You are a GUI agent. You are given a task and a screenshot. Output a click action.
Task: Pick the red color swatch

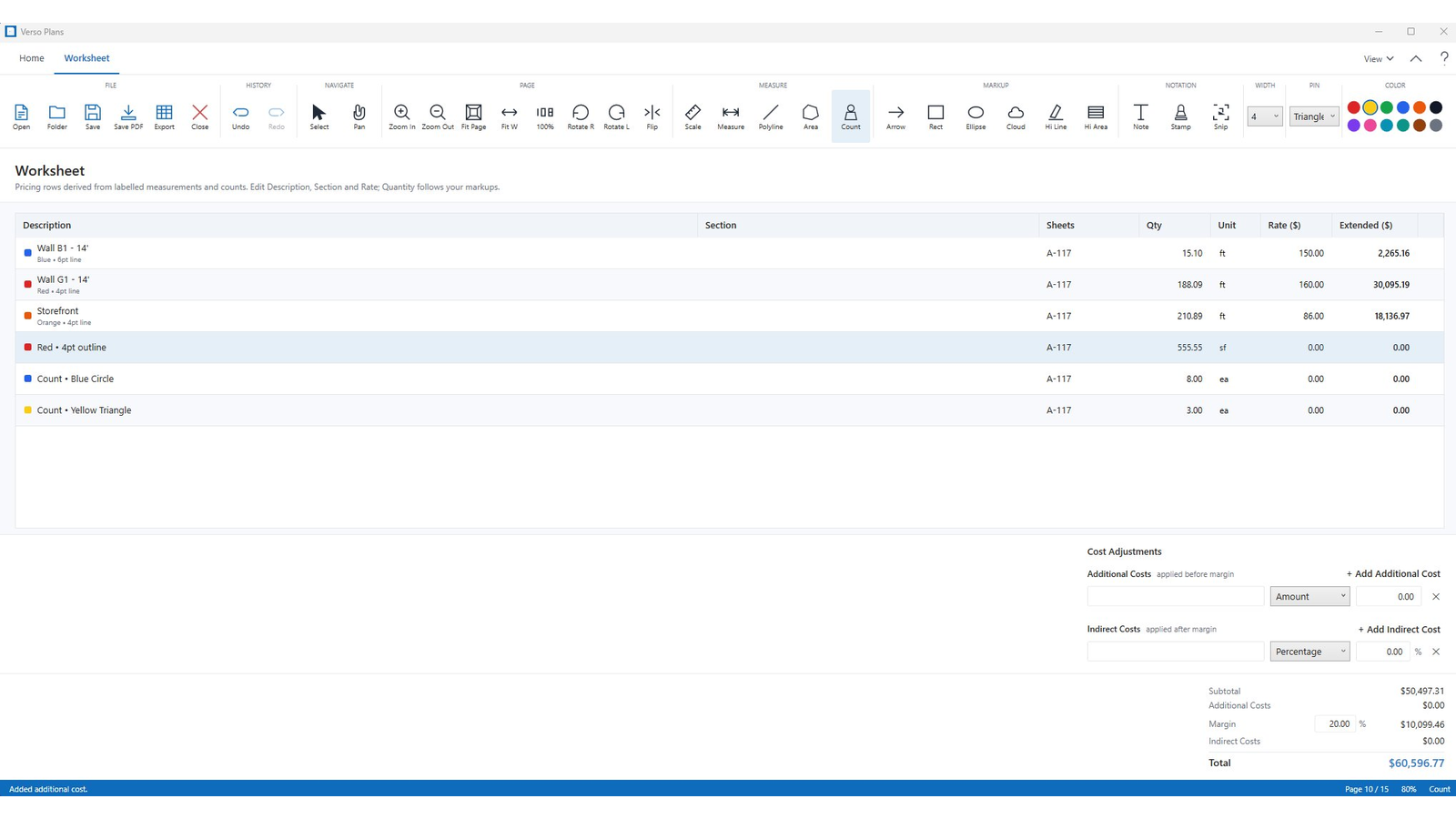(x=1354, y=107)
